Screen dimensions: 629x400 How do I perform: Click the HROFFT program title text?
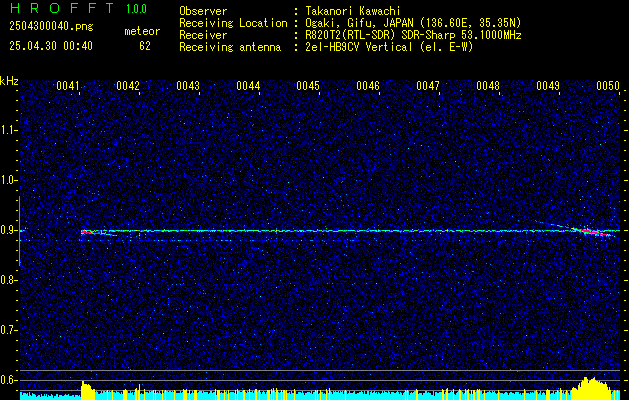coord(62,8)
